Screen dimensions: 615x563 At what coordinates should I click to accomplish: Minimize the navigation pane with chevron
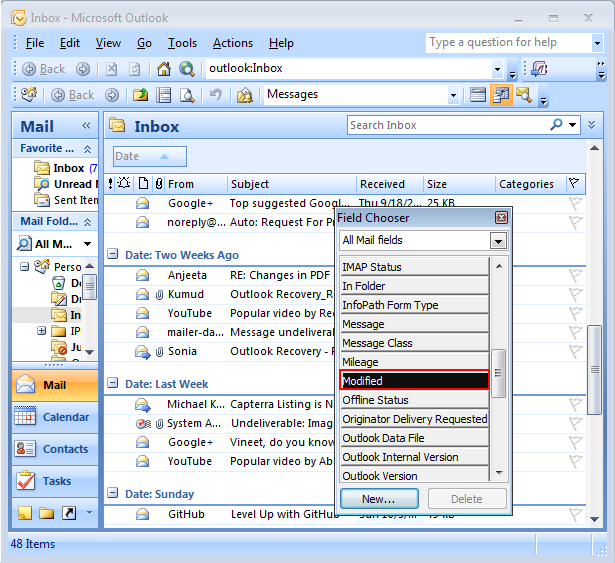click(x=86, y=126)
